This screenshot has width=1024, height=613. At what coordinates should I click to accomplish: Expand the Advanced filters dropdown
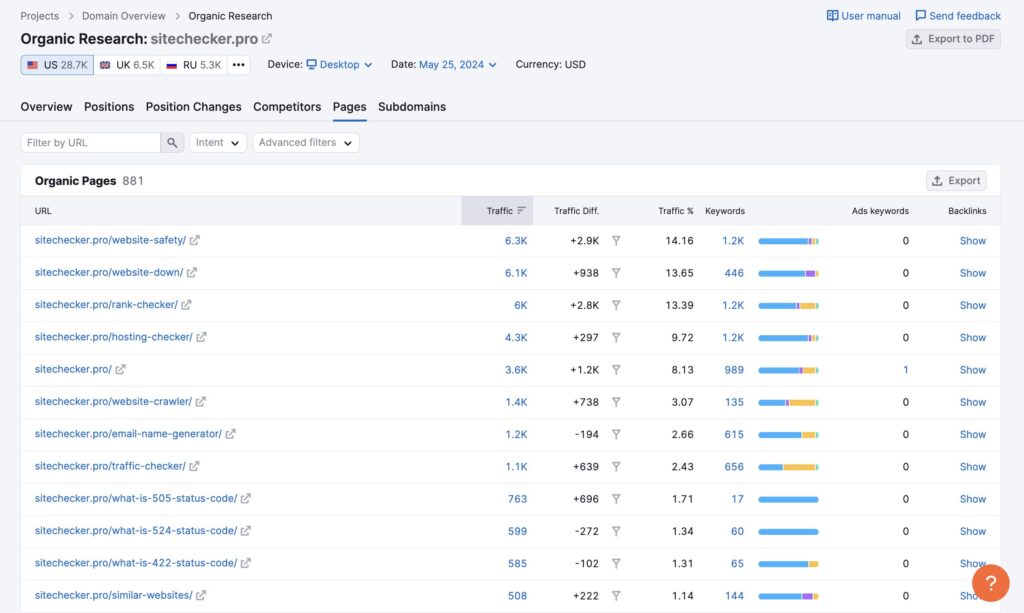click(x=305, y=143)
